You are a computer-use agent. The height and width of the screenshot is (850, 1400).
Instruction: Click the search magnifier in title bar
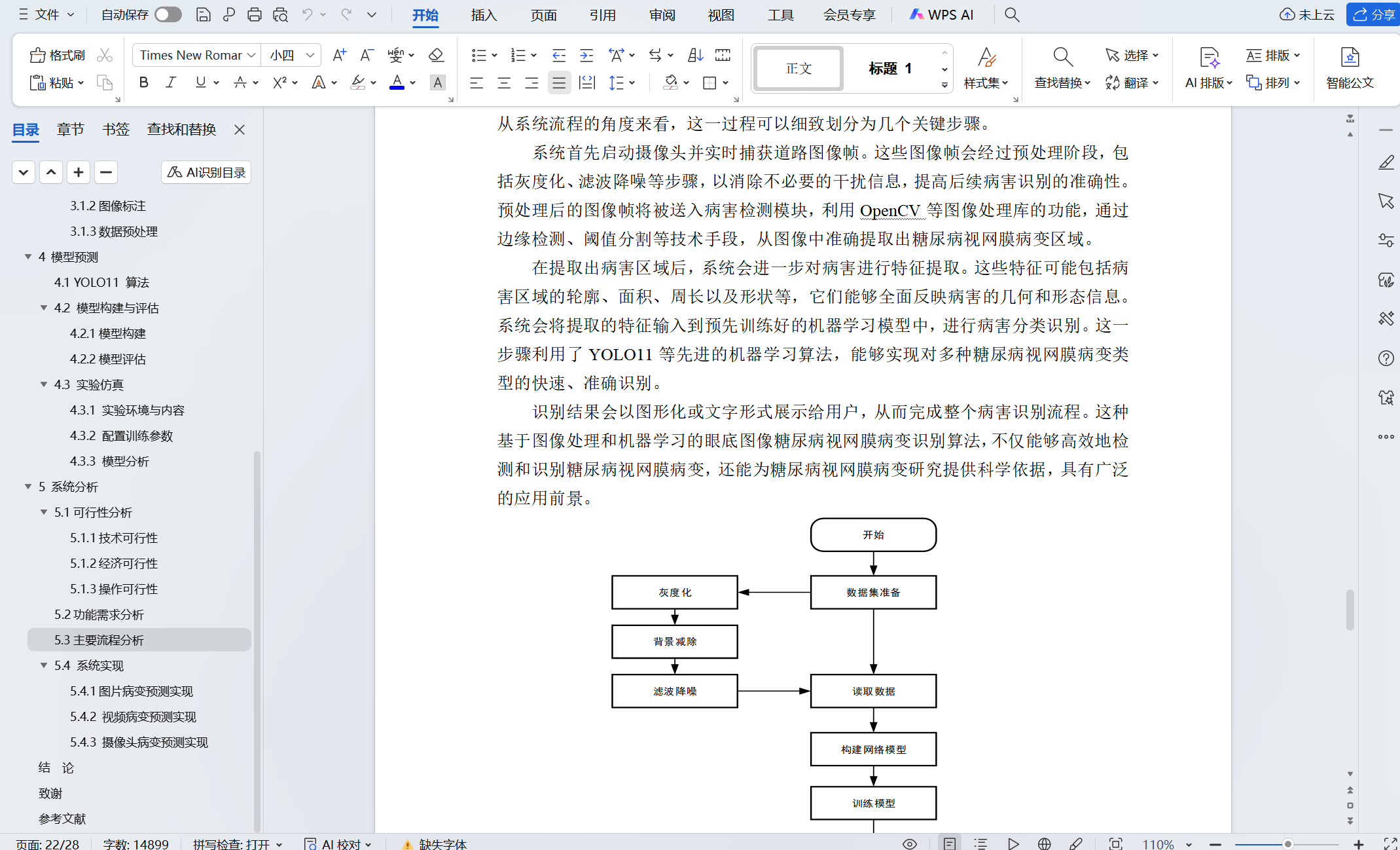(1012, 14)
